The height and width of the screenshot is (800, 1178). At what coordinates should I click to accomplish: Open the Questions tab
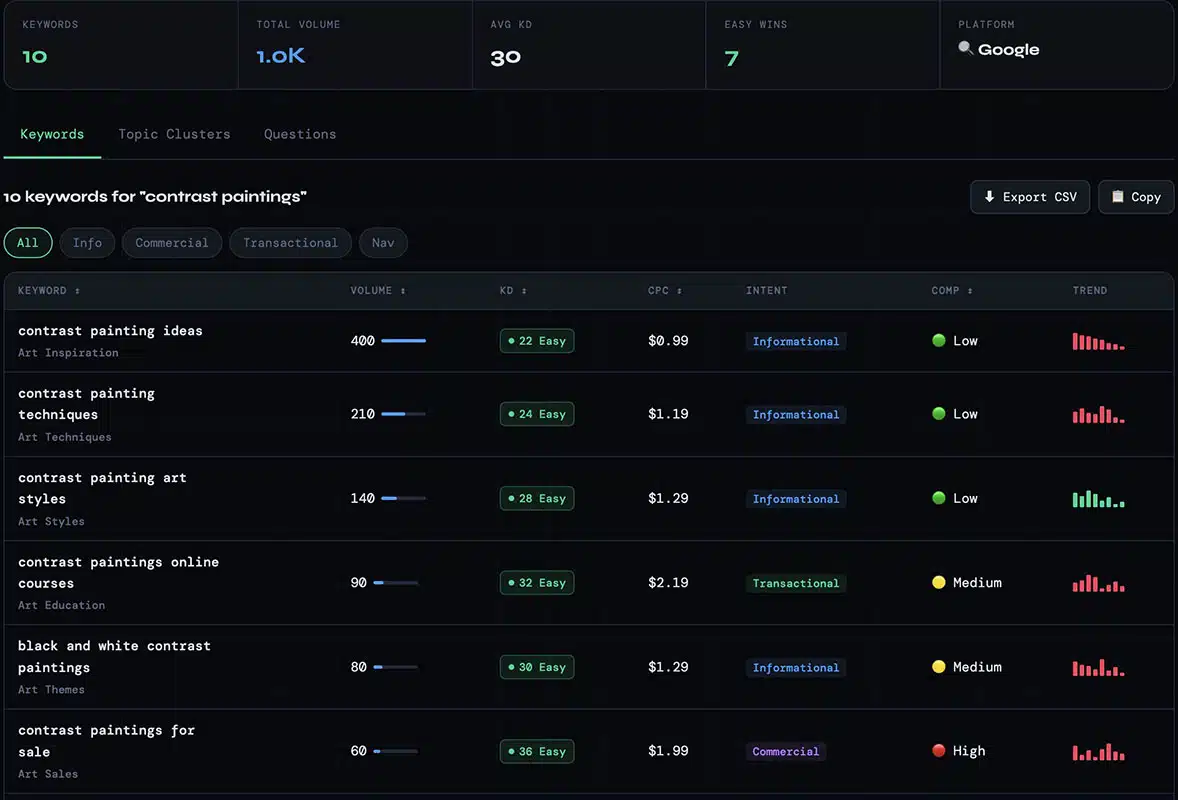coord(300,134)
